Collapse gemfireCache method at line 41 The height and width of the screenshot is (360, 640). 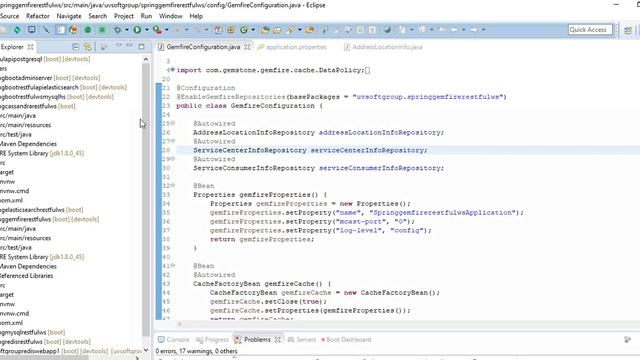[x=173, y=265]
